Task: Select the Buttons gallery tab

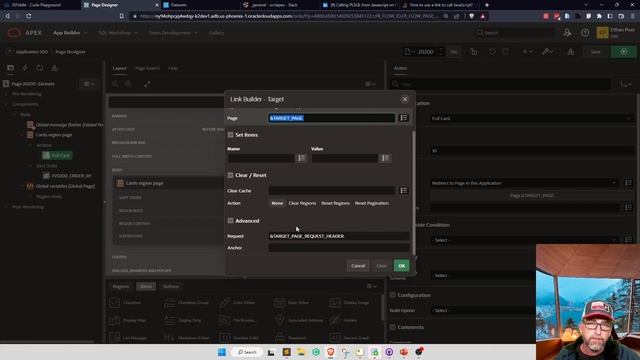Action: coord(171,287)
